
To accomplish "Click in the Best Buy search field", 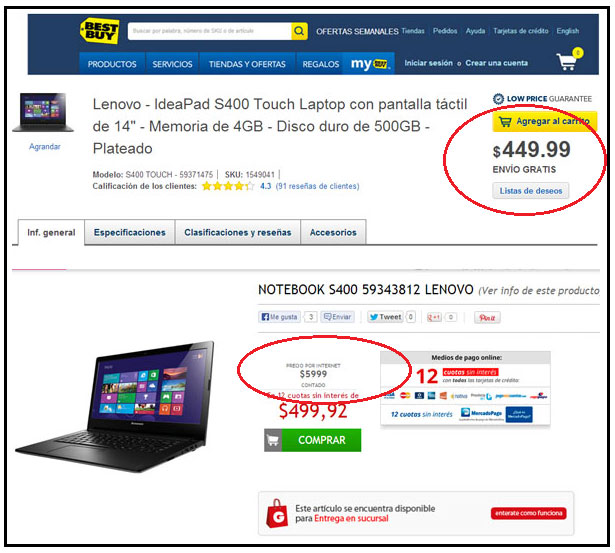I will click(x=209, y=31).
